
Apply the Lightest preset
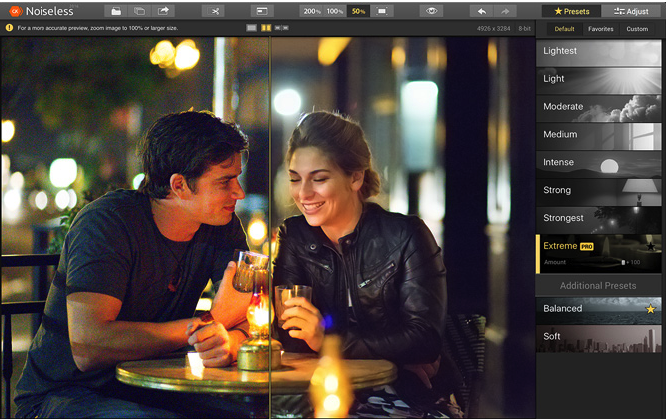coord(598,52)
